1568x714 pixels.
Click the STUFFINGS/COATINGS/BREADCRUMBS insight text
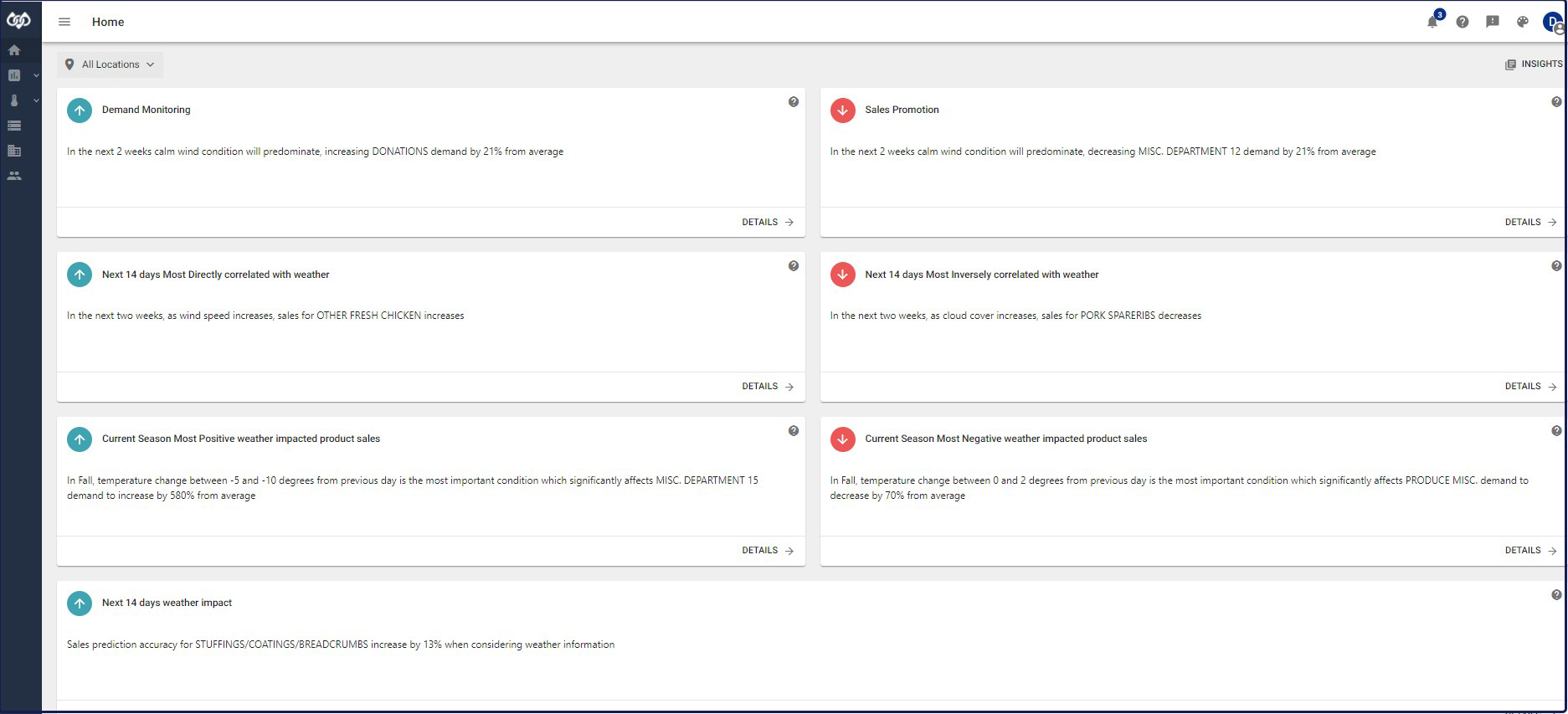341,645
